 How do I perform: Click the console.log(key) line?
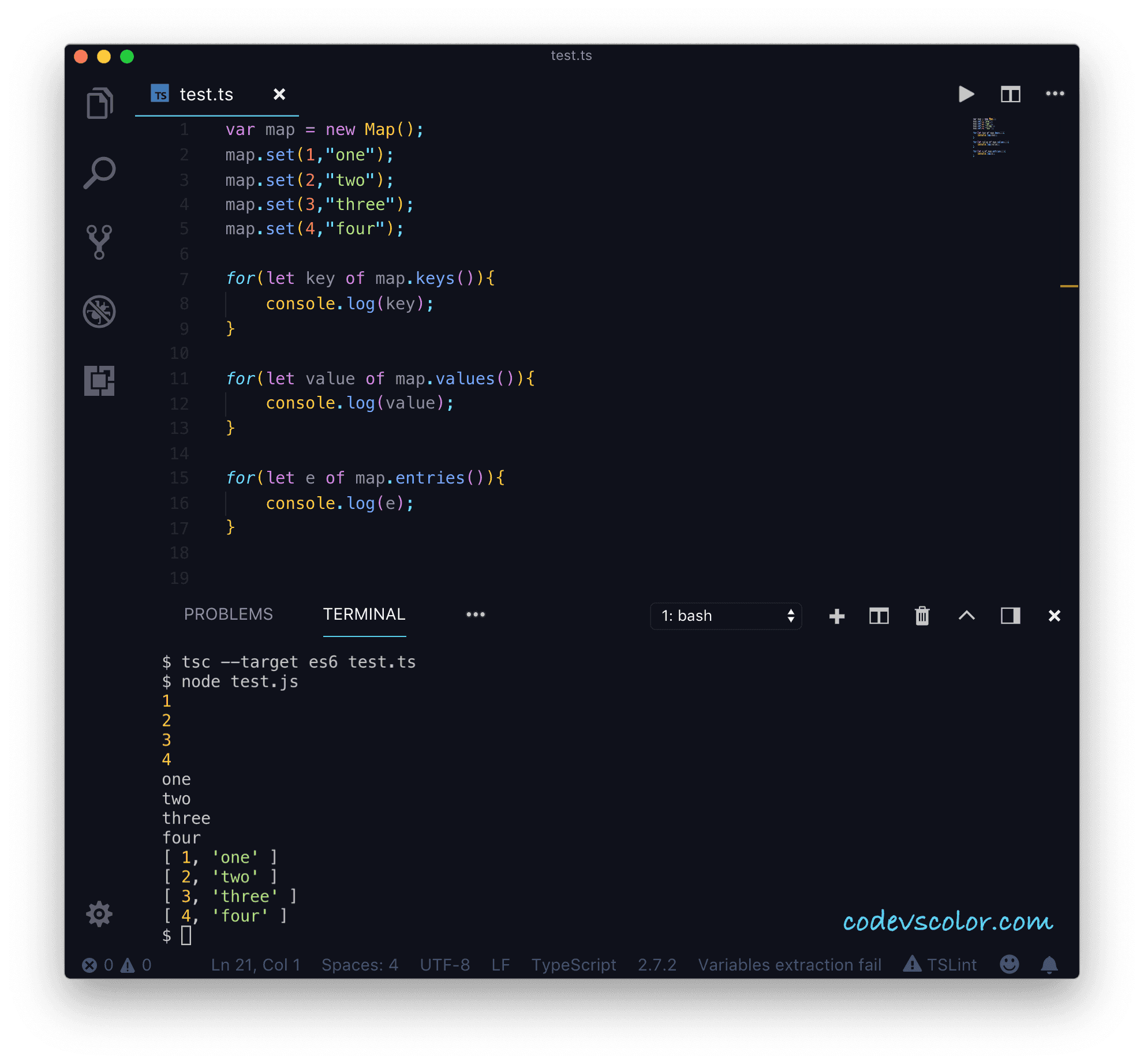(349, 304)
